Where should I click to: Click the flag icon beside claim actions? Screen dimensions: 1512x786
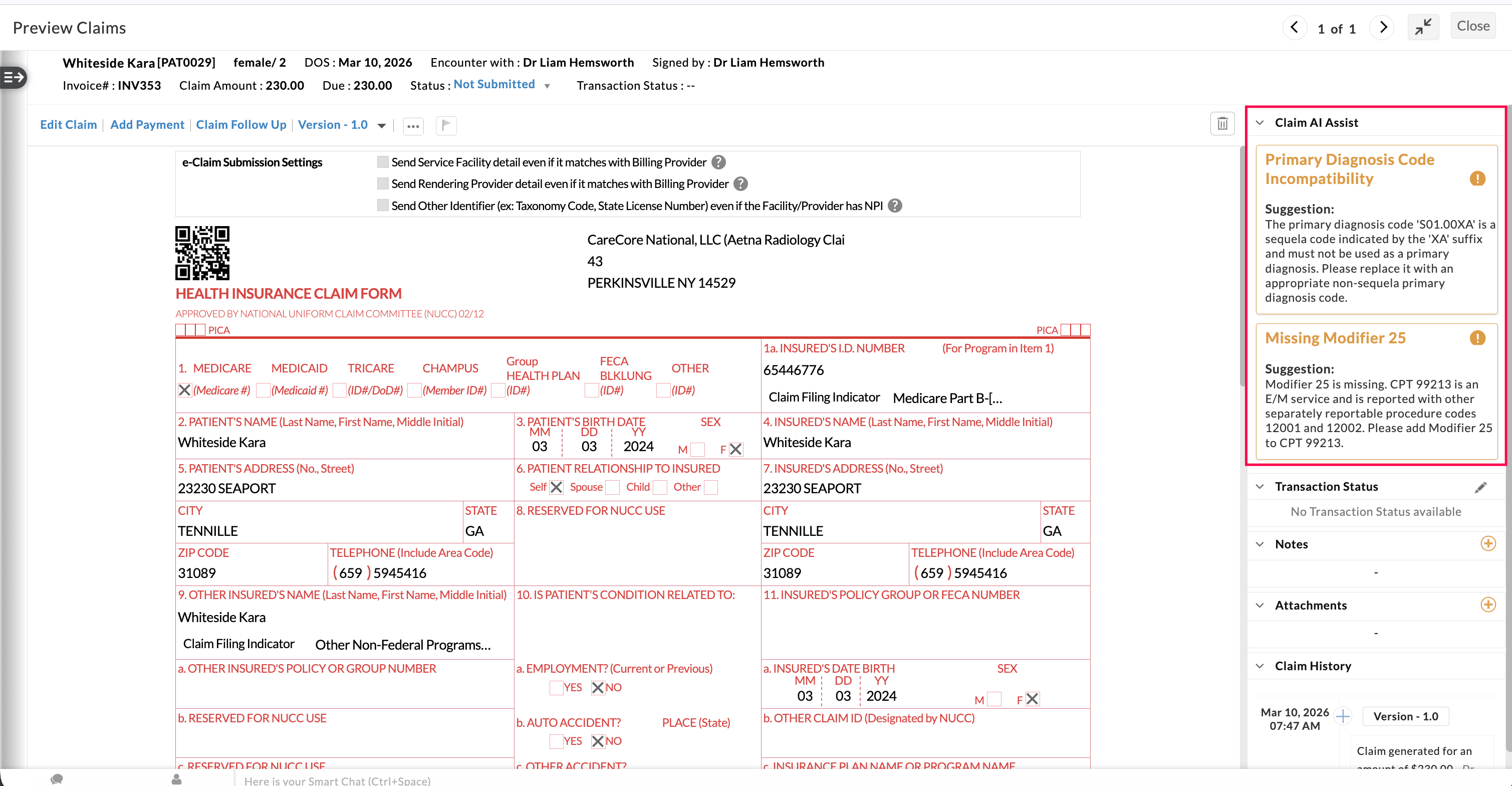tap(445, 125)
